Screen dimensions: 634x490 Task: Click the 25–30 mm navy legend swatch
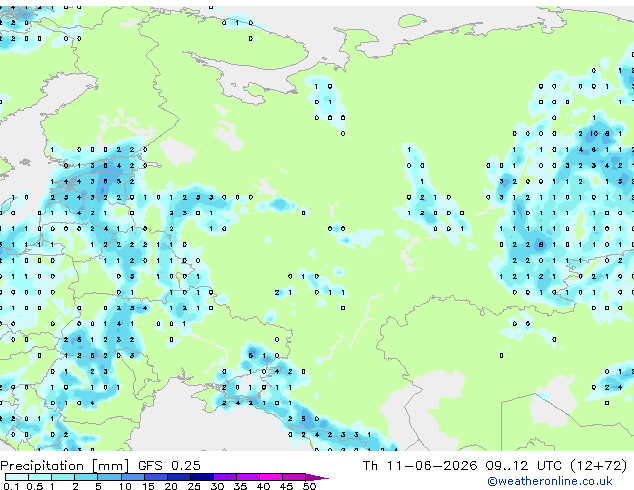point(201,477)
